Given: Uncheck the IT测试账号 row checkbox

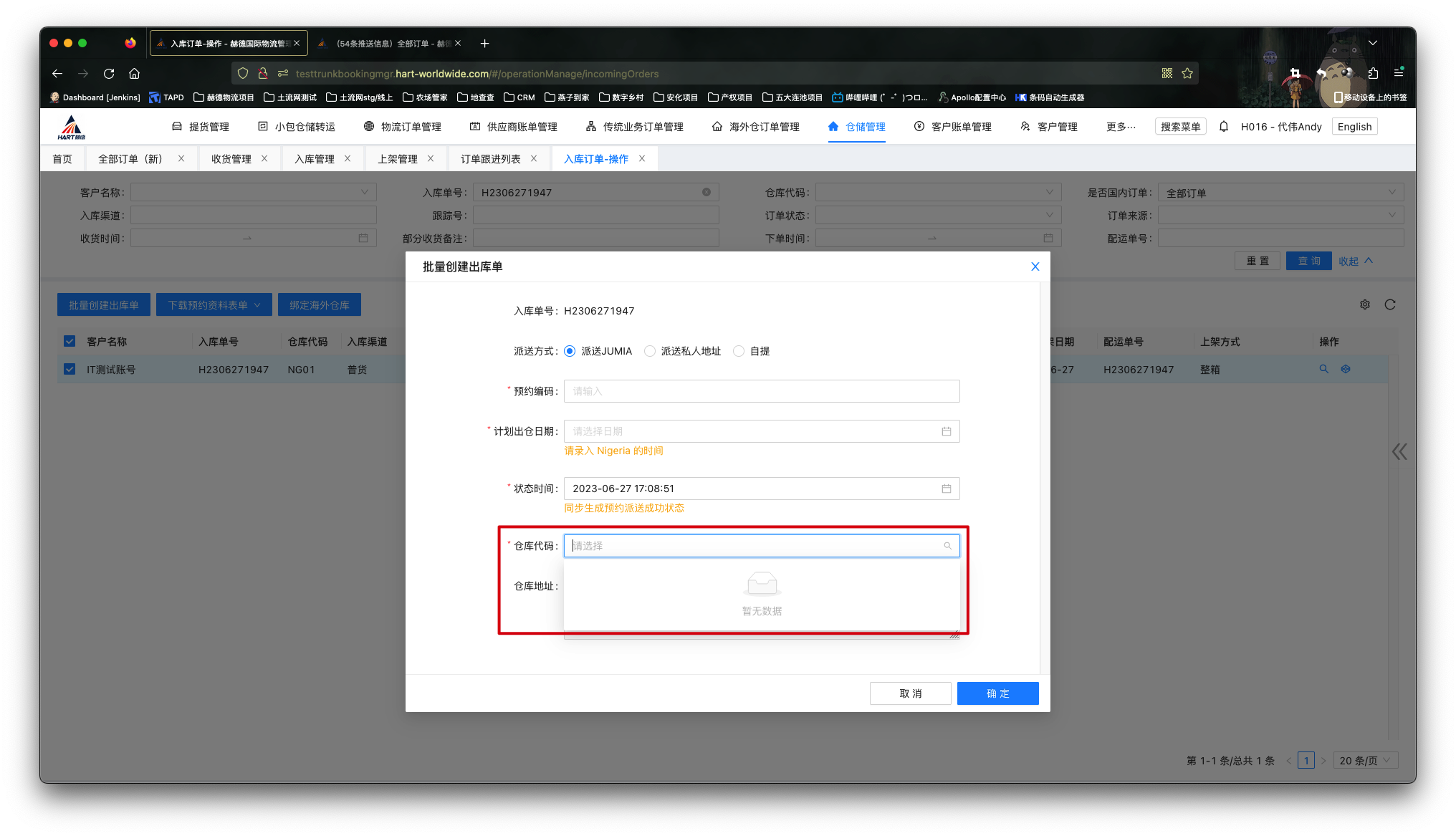Looking at the screenshot, I should [x=70, y=369].
